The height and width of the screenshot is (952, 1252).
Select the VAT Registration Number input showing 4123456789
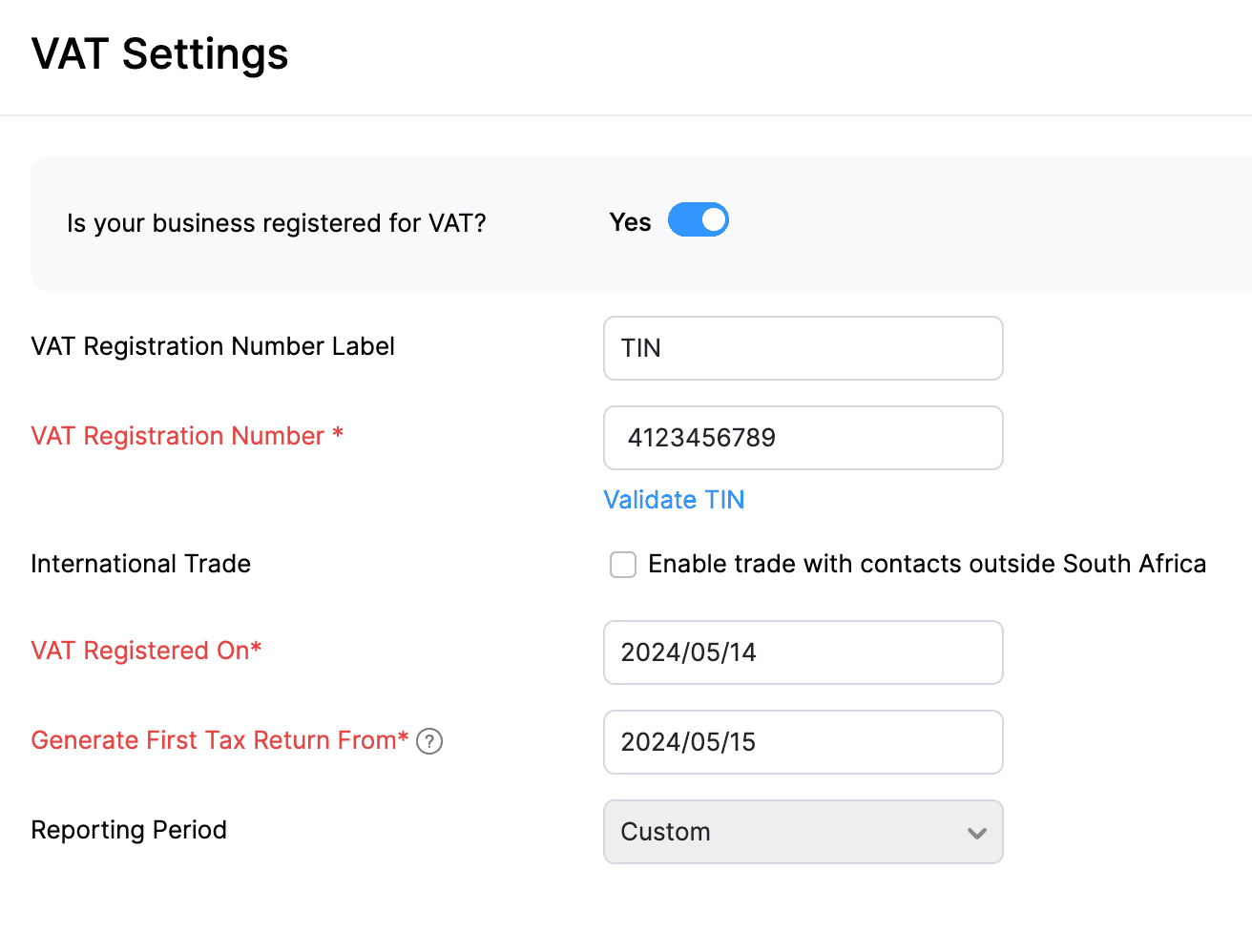(803, 438)
